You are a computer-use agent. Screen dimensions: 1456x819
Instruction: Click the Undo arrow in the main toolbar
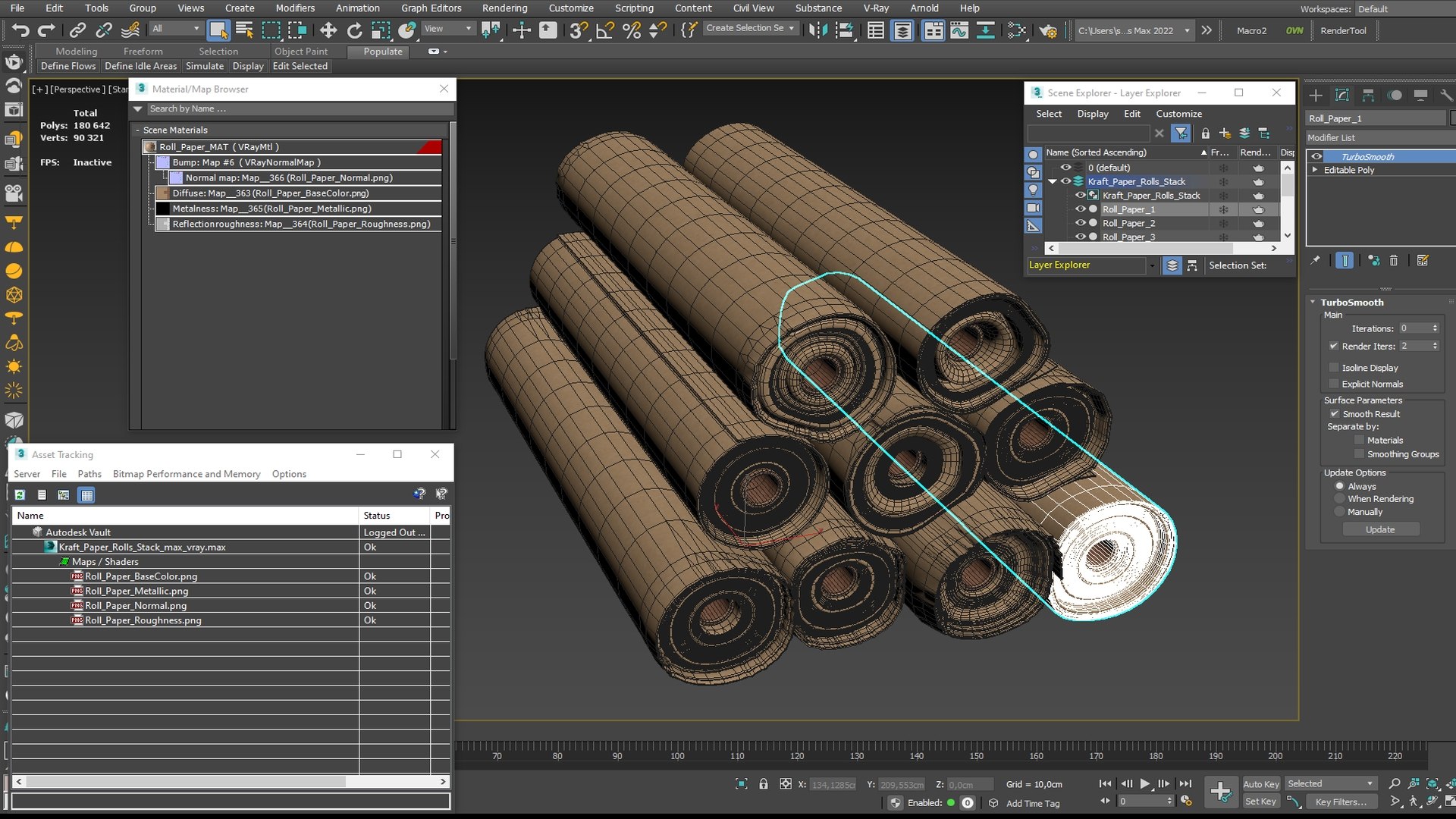pyautogui.click(x=20, y=30)
